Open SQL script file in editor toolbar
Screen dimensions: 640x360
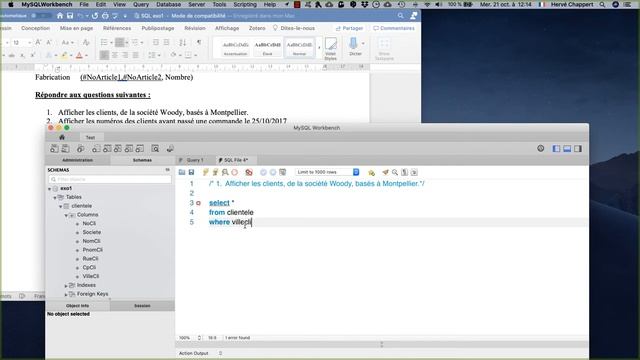click(x=182, y=172)
